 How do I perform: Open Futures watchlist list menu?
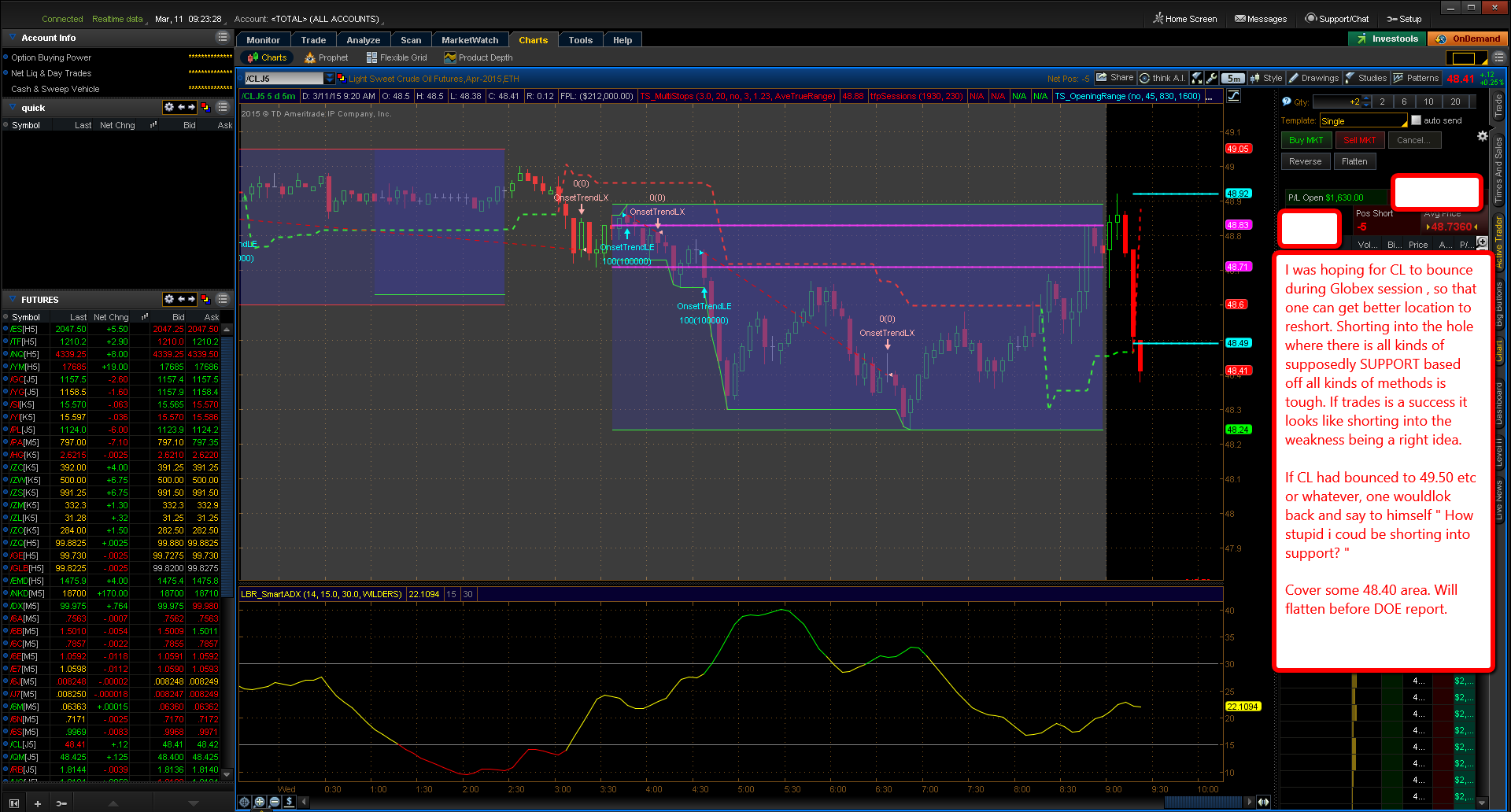223,299
